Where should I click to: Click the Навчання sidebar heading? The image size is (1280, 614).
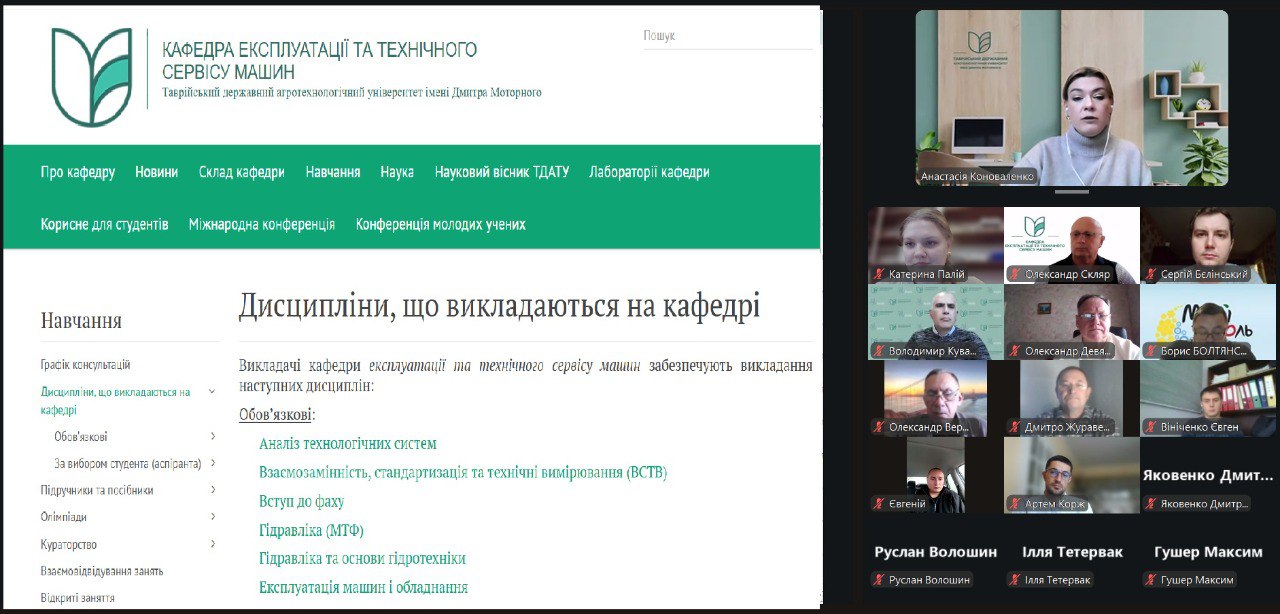click(x=81, y=321)
